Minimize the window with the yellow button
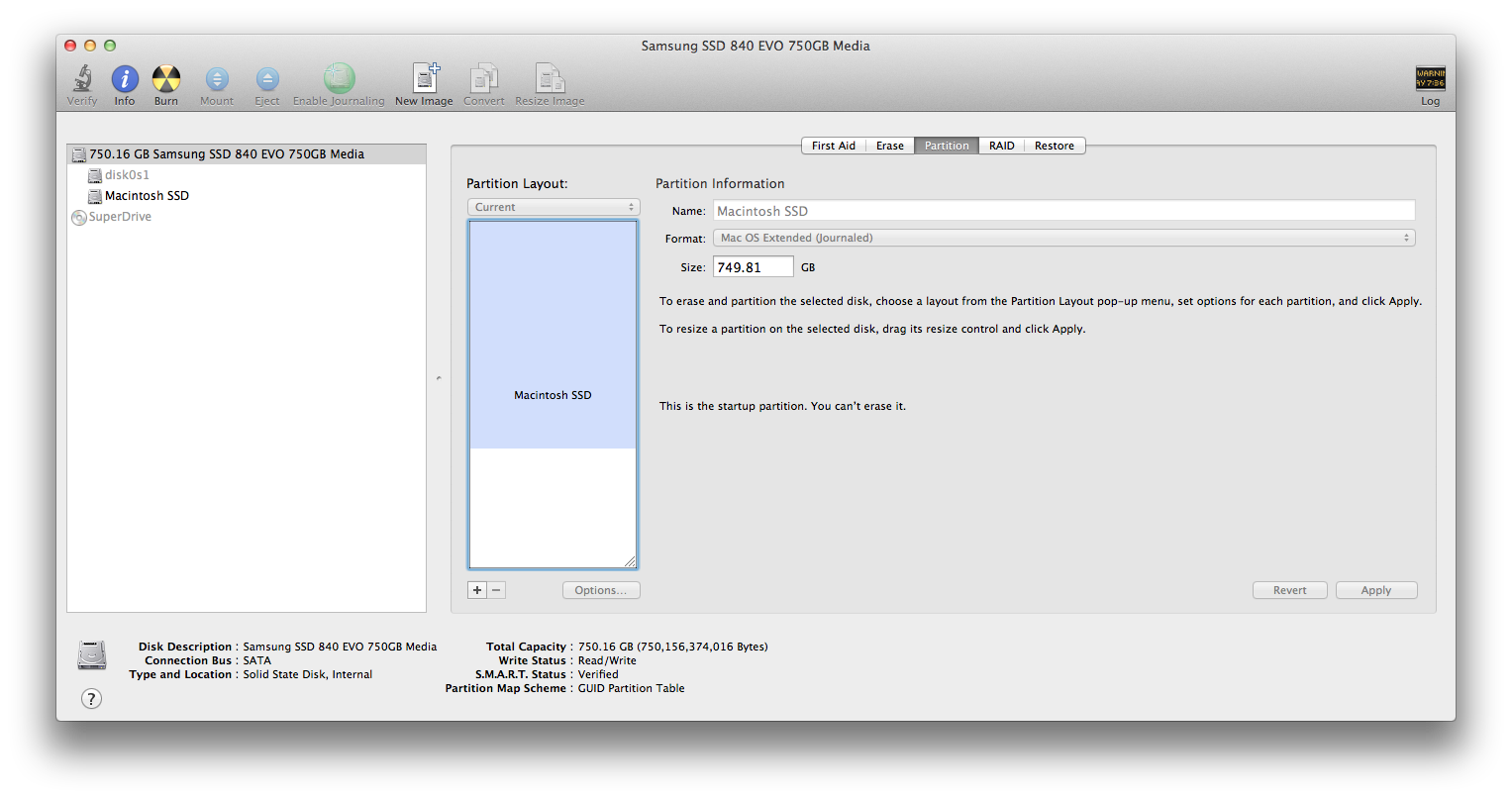The width and height of the screenshot is (1512, 799). pos(90,46)
